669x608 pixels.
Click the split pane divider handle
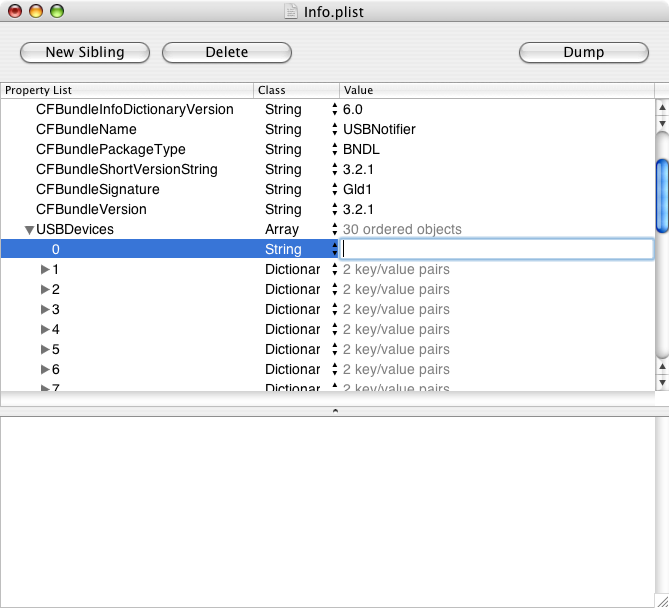click(x=335, y=411)
